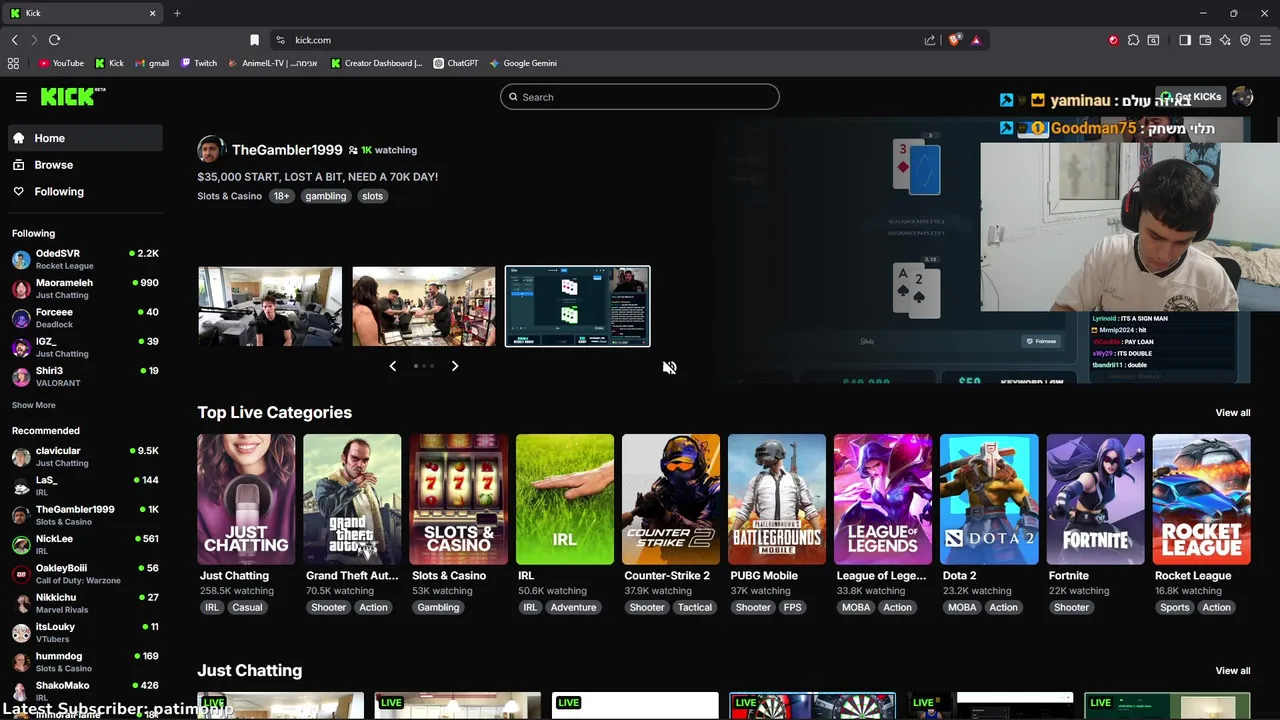The width and height of the screenshot is (1280, 720).
Task: Open the browser main menu
Action: (x=1265, y=40)
